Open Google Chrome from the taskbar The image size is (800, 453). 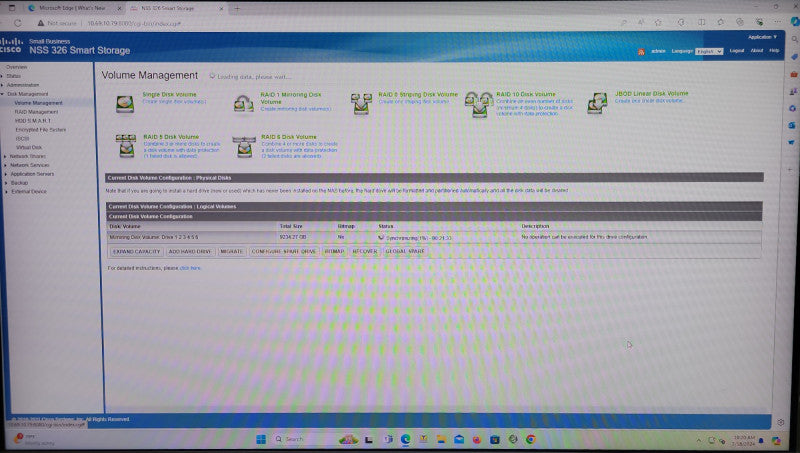click(x=531, y=439)
